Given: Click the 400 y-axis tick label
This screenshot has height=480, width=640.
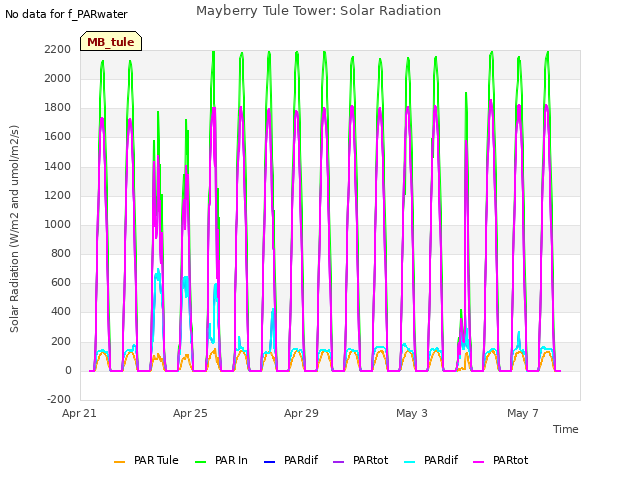Looking at the screenshot, I should tap(61, 311).
